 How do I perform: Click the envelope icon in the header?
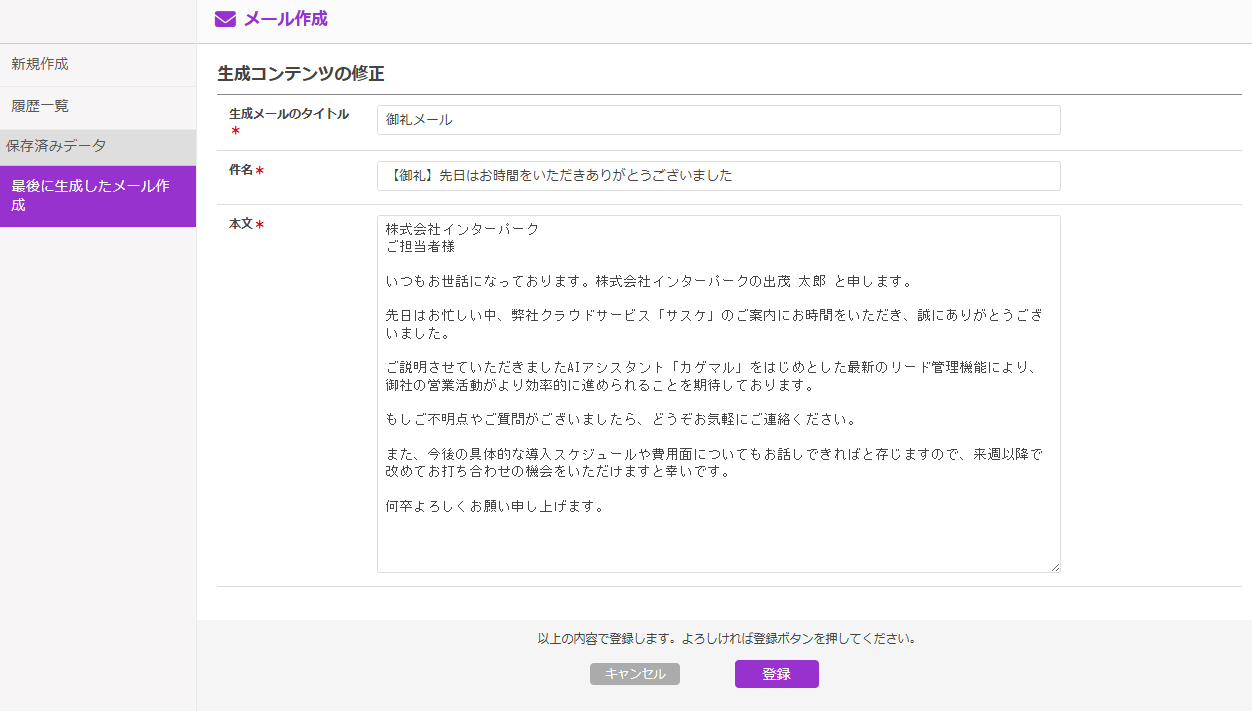click(225, 19)
